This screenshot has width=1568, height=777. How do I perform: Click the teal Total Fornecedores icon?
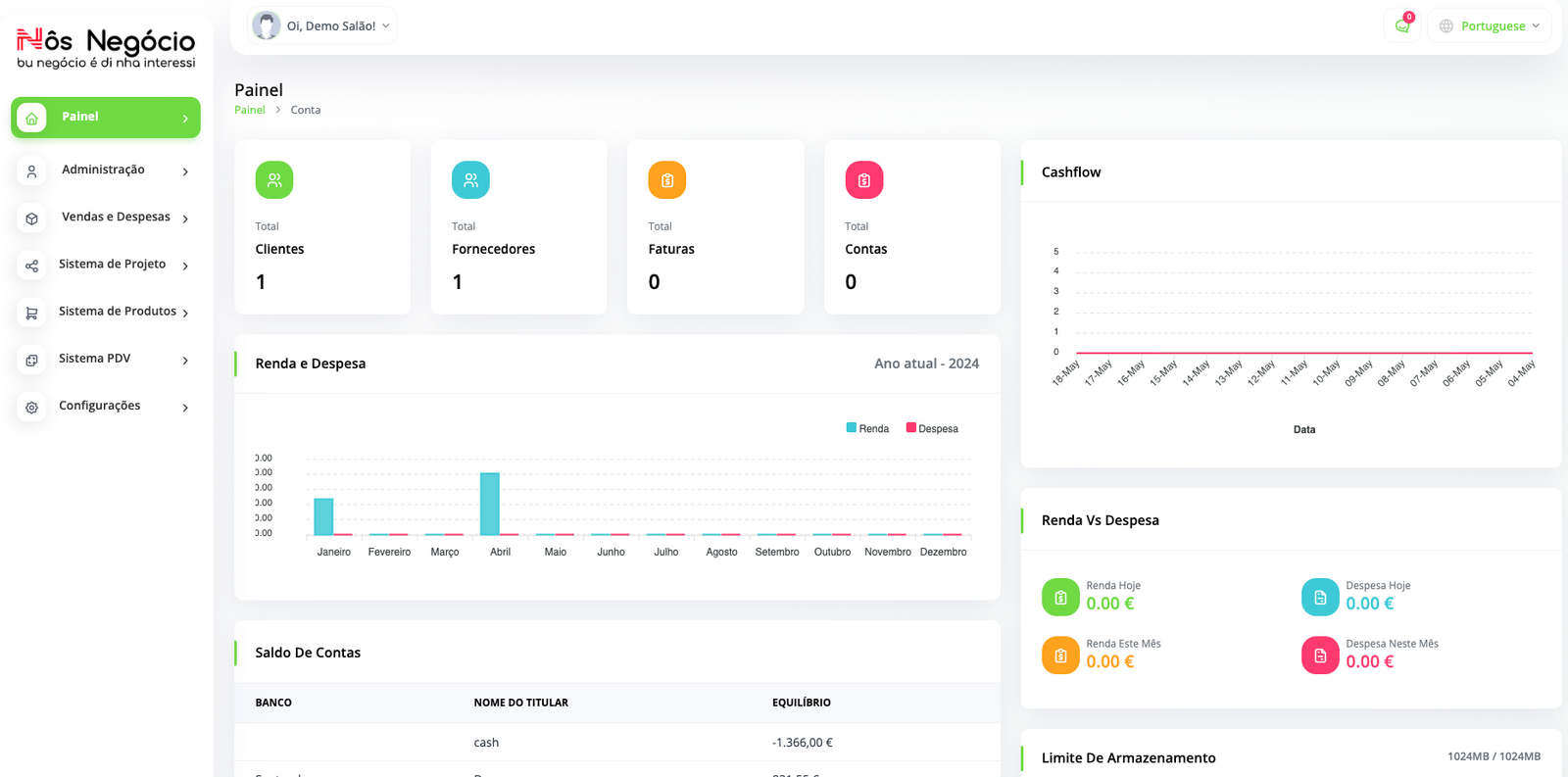(x=470, y=180)
